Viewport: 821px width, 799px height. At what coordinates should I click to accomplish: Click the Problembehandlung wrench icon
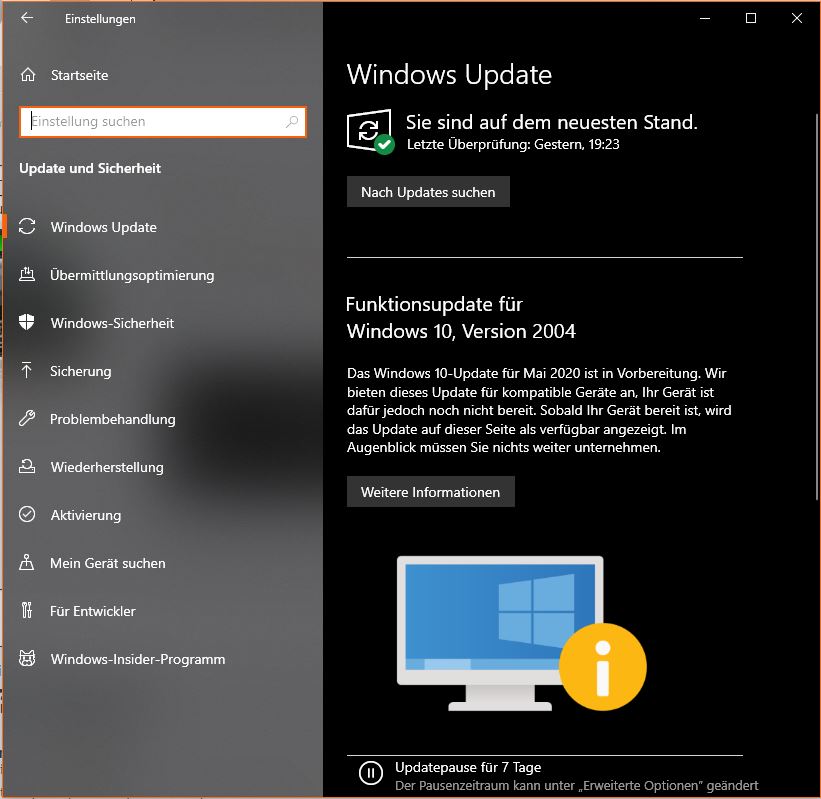27,418
